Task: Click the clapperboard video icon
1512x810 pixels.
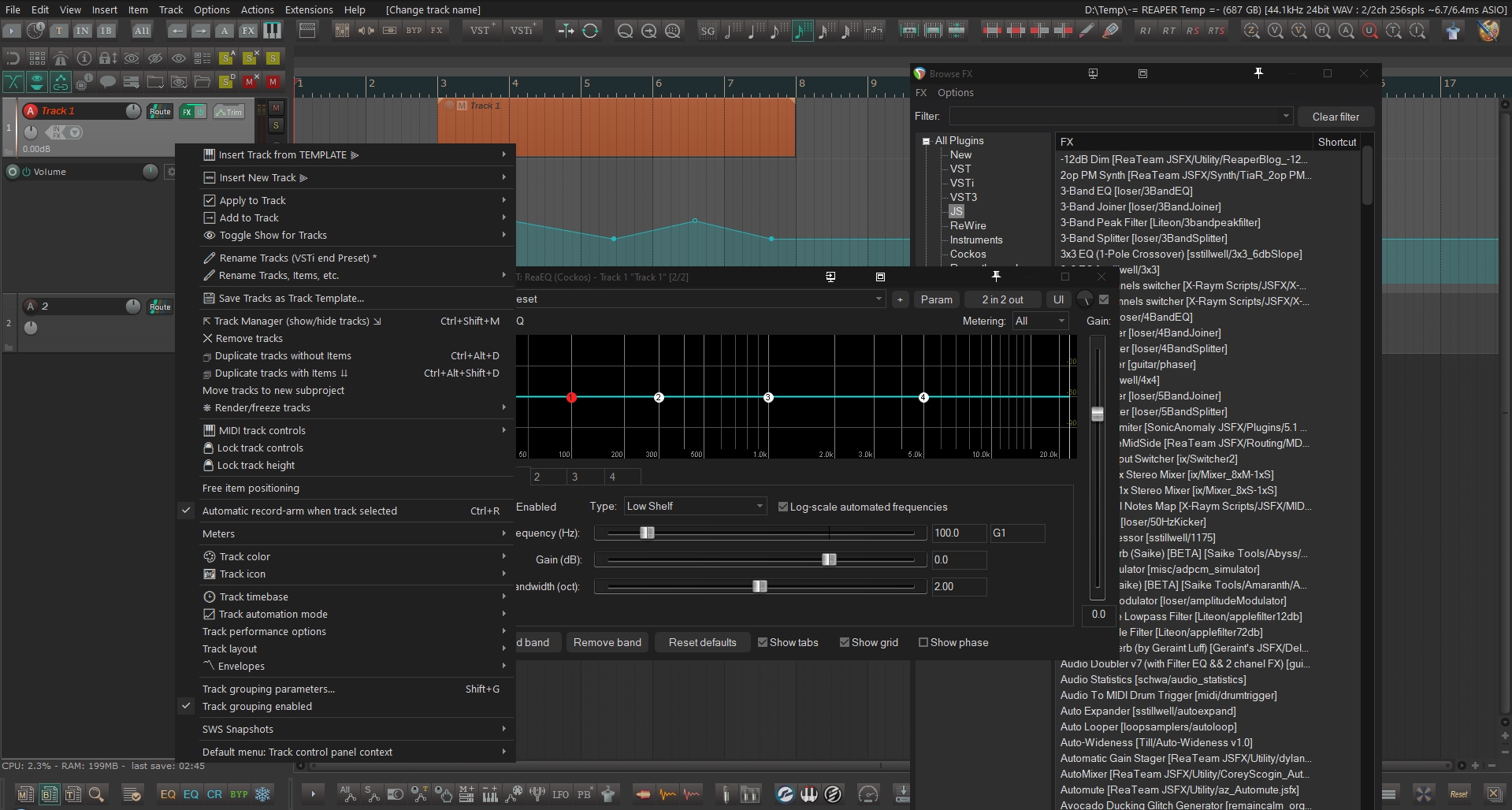Action: [x=307, y=31]
